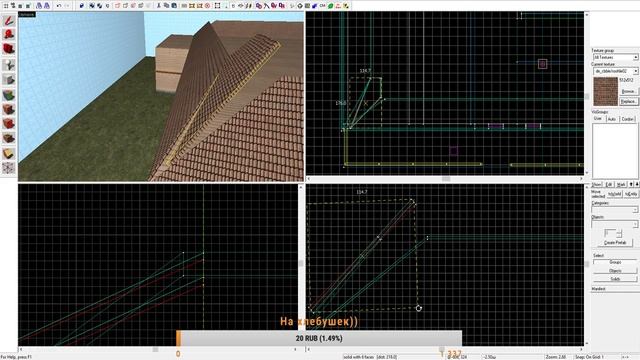Click the Browse texture button
Screen dimensions: 640x360
[628, 91]
